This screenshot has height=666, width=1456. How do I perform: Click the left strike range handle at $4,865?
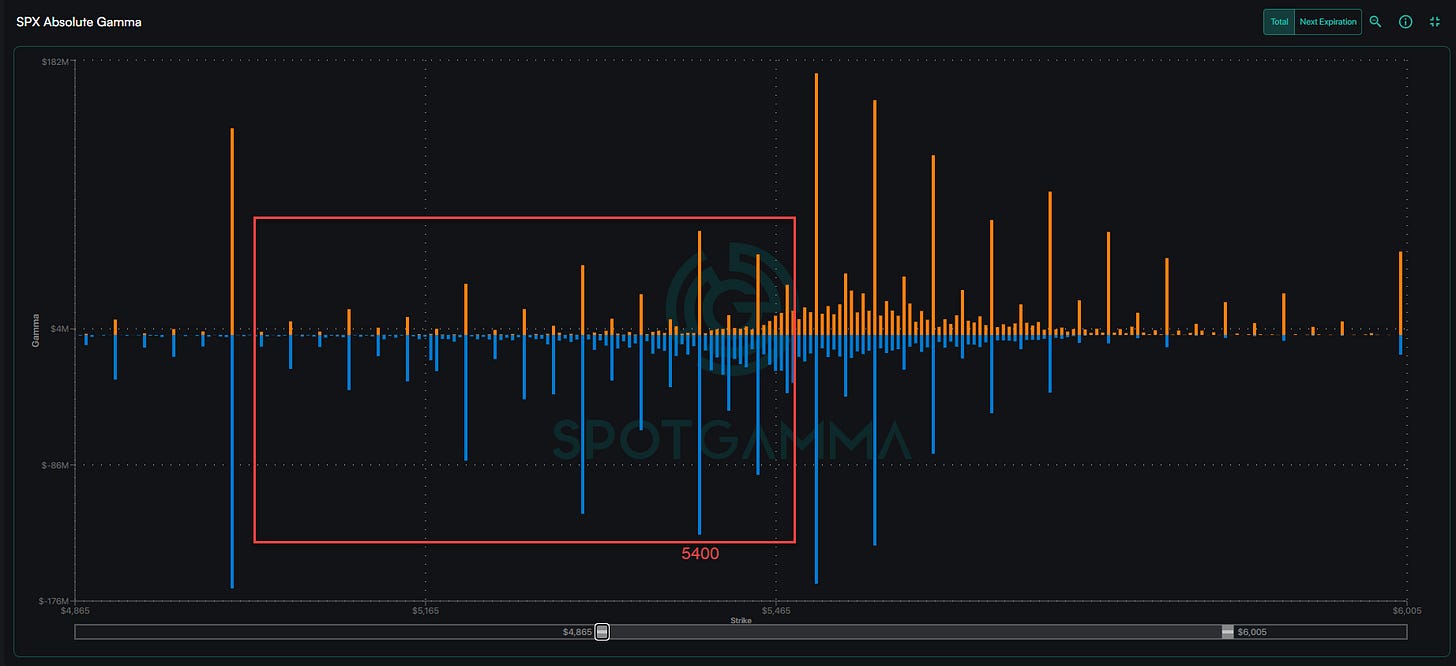[x=602, y=631]
